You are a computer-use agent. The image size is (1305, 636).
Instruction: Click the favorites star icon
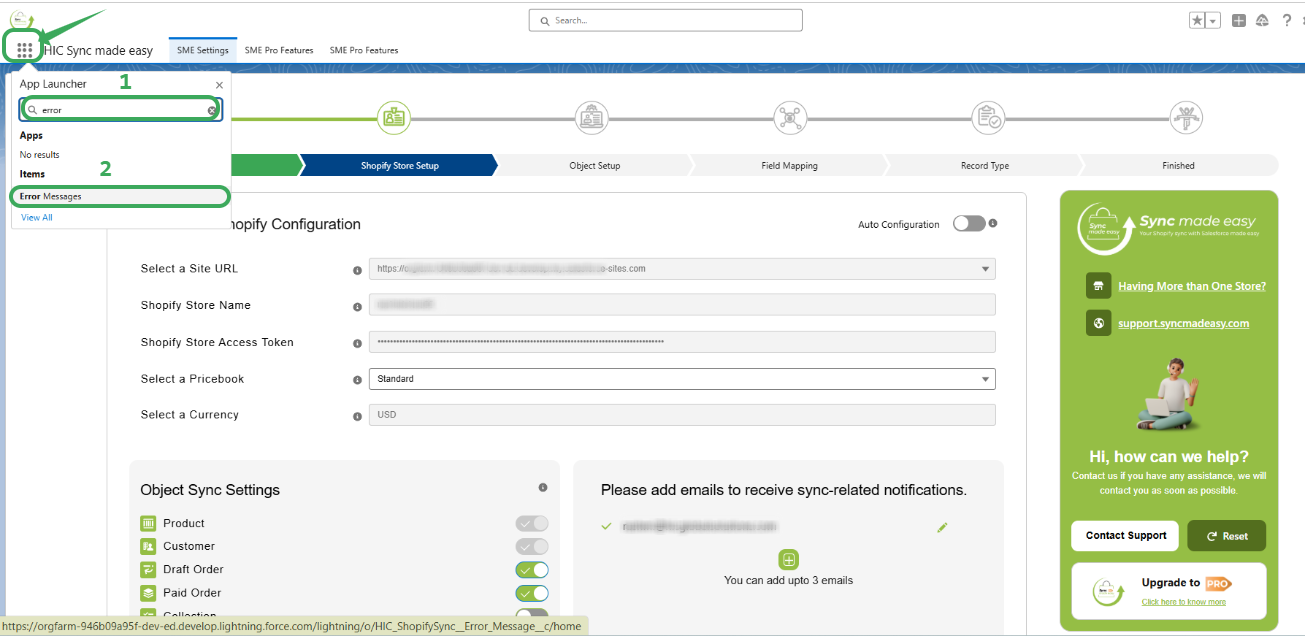click(1197, 20)
